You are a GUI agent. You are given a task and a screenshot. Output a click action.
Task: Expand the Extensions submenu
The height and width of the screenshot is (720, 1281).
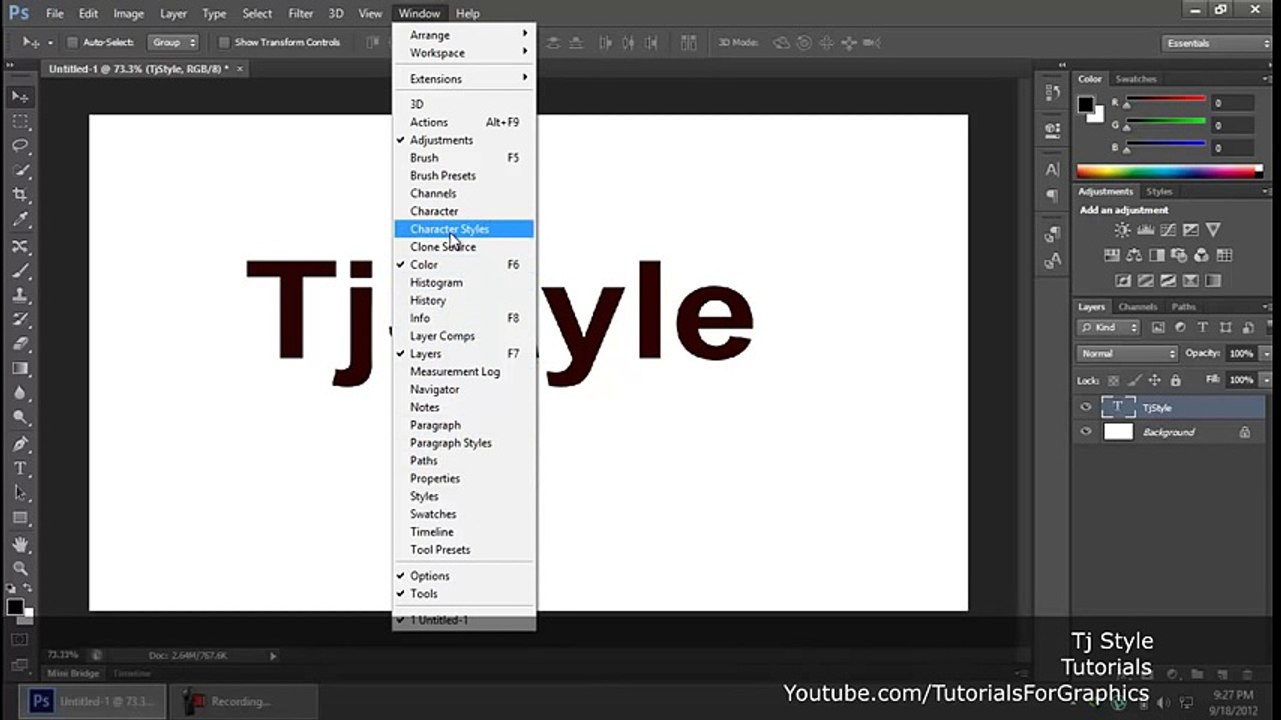464,79
